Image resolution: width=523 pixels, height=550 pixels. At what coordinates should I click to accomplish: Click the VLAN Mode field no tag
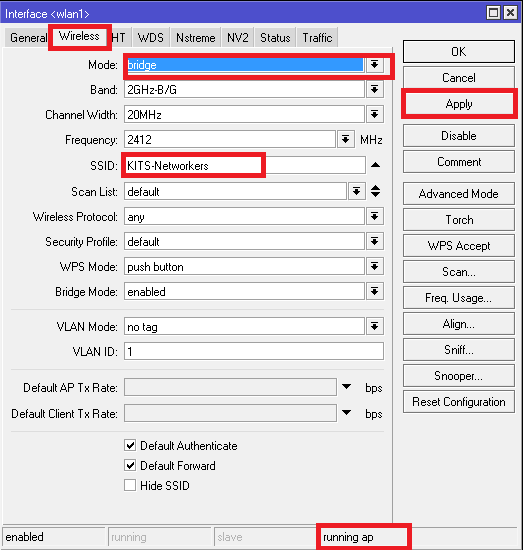(x=244, y=327)
